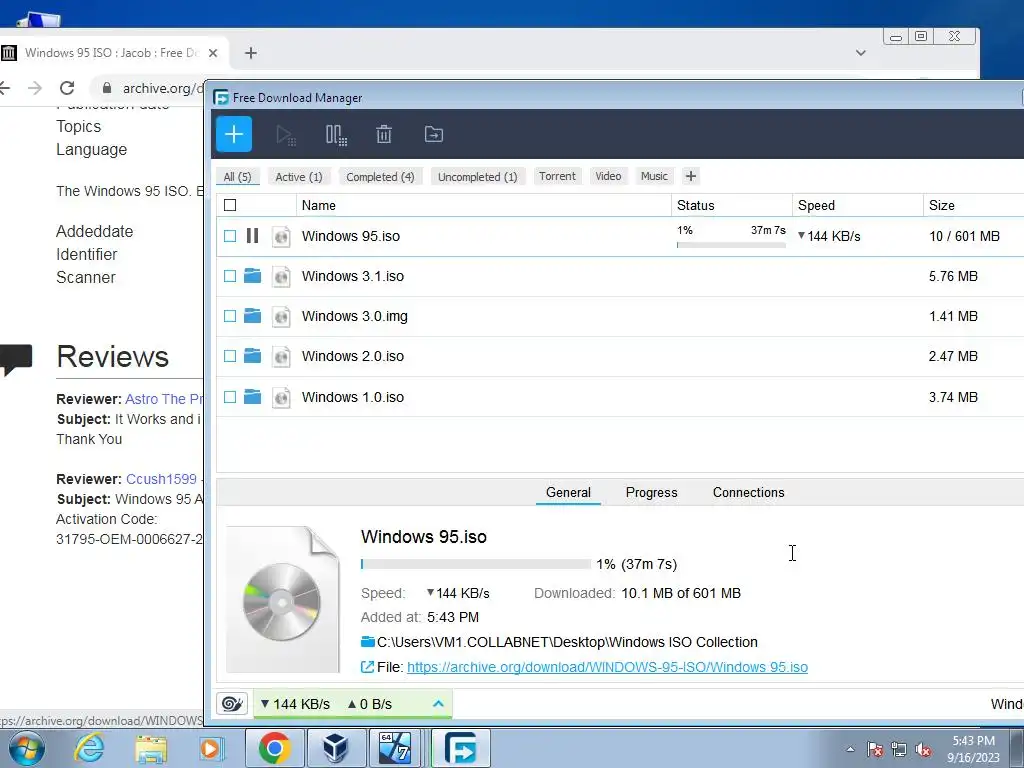Select the All (5) filter
1024x768 pixels.
(x=238, y=177)
